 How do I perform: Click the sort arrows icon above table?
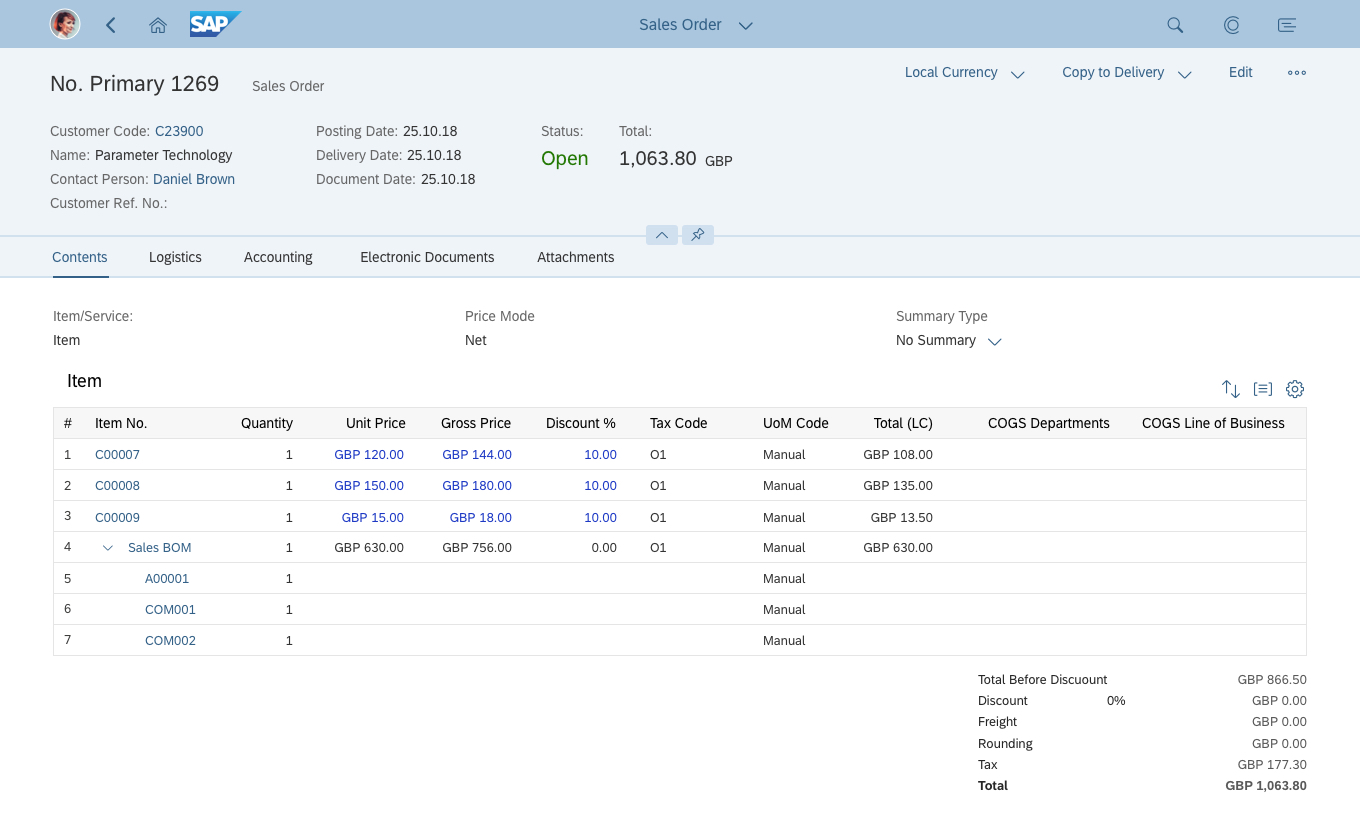[1230, 389]
